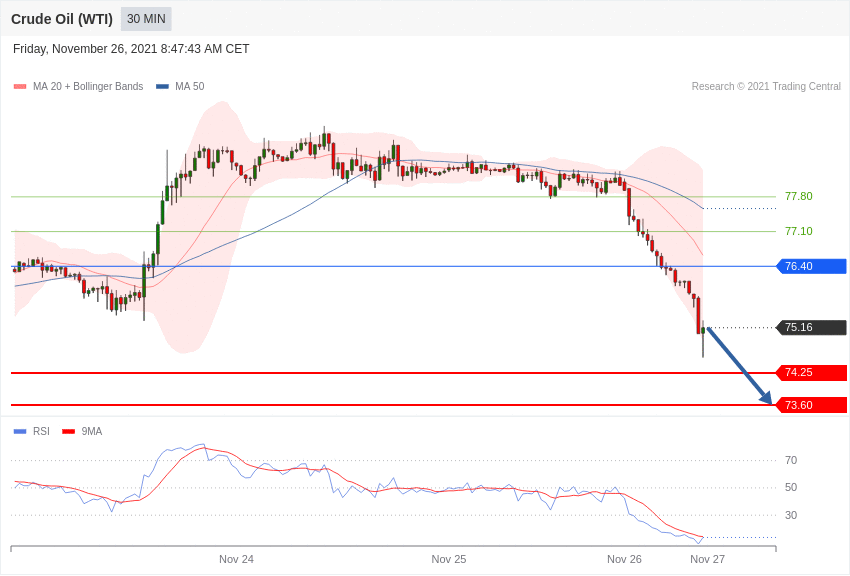The image size is (850, 576).
Task: Click the Nov 25 date axis label
Action: pyautogui.click(x=449, y=559)
